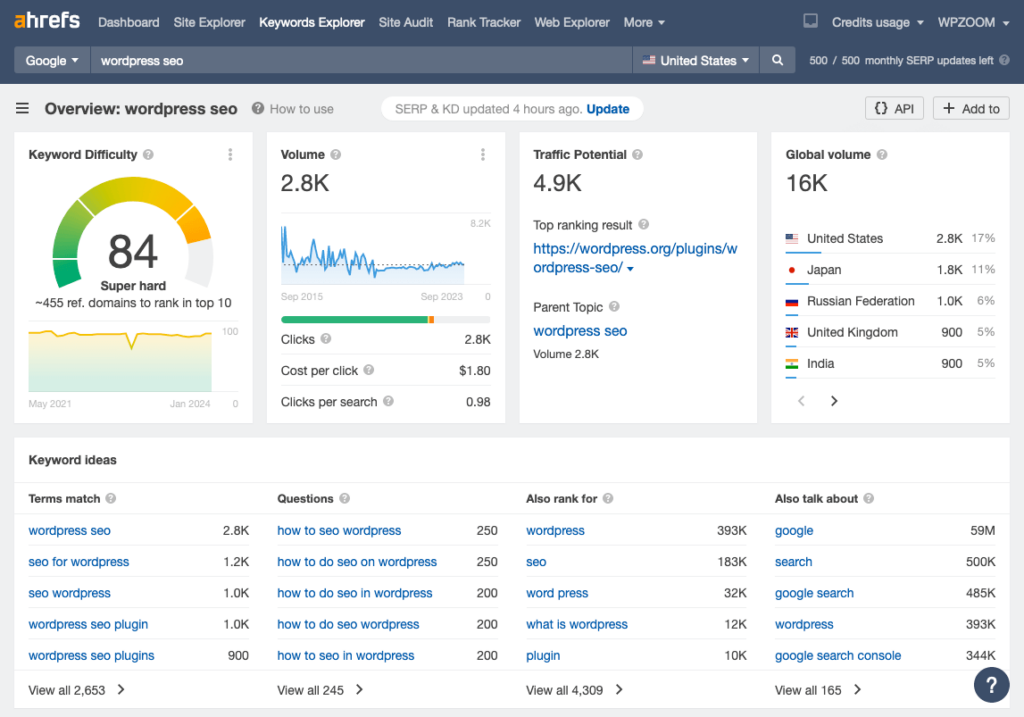The image size is (1024, 717).
Task: Click the help icon beside How to use
Action: (x=258, y=108)
